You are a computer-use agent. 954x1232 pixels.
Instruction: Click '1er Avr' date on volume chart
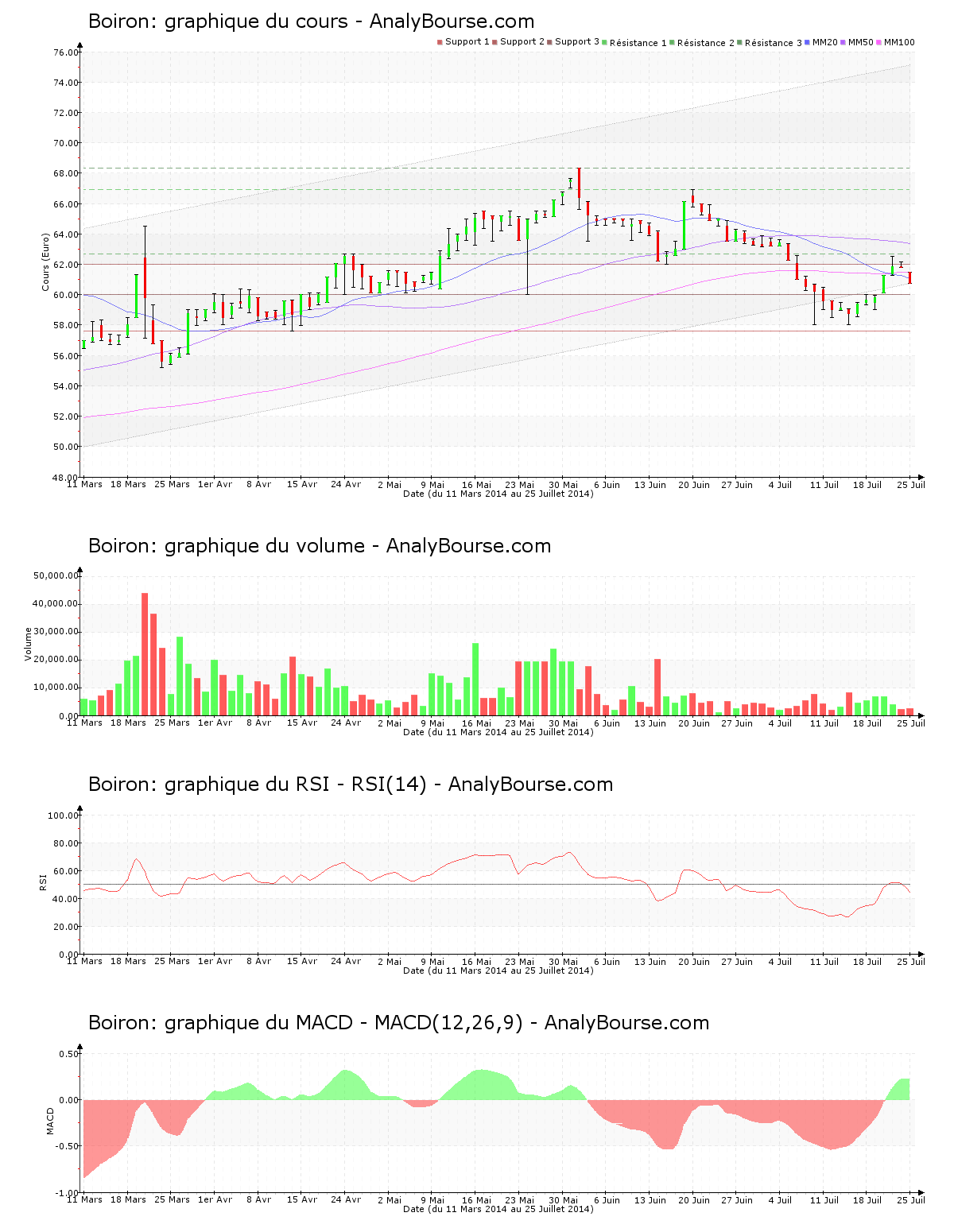pyautogui.click(x=215, y=723)
